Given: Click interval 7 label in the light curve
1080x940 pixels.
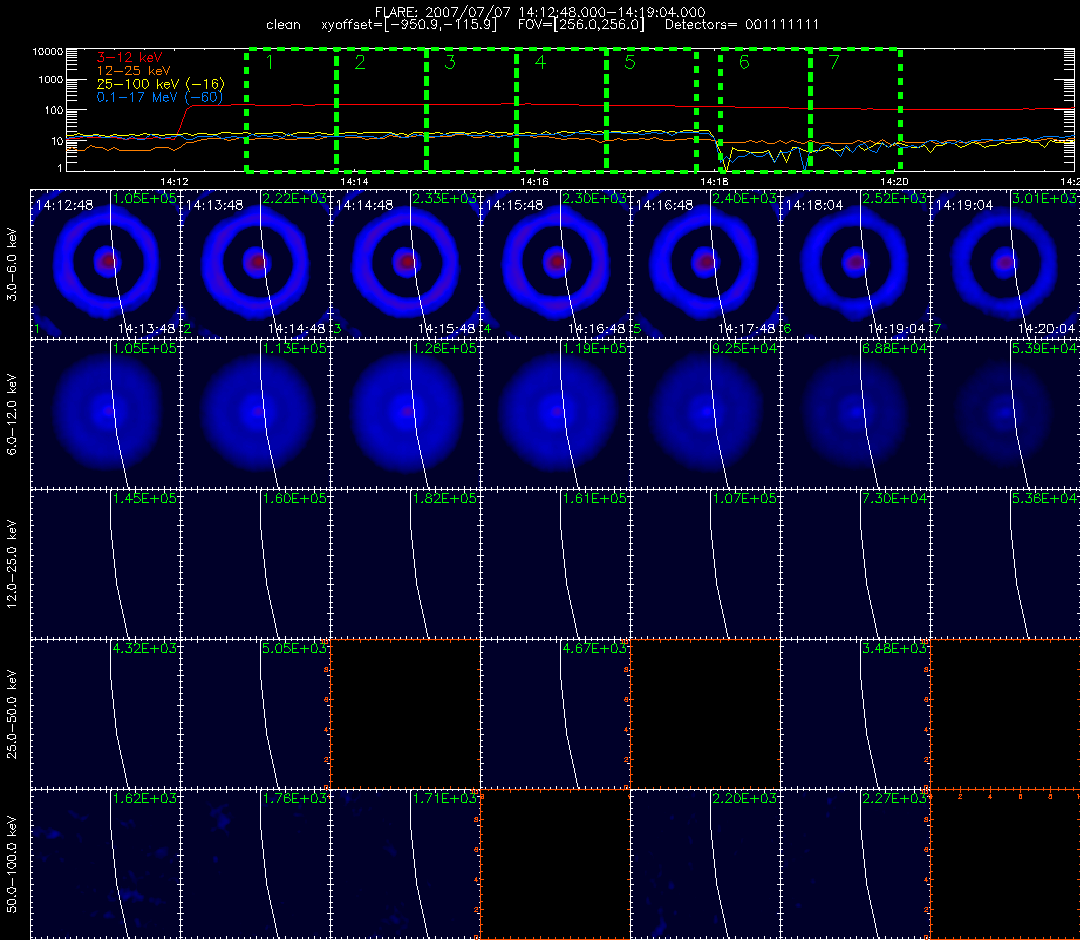Looking at the screenshot, I should tap(834, 63).
